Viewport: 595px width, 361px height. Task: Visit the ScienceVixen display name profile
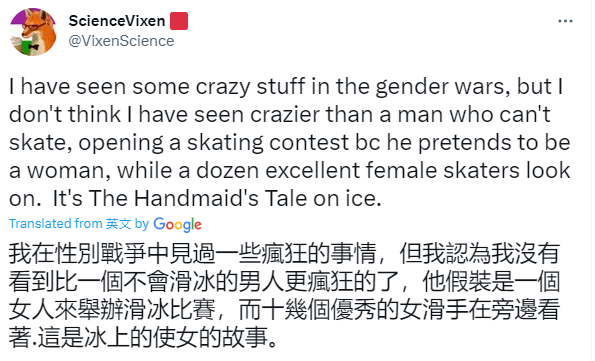[x=117, y=21]
